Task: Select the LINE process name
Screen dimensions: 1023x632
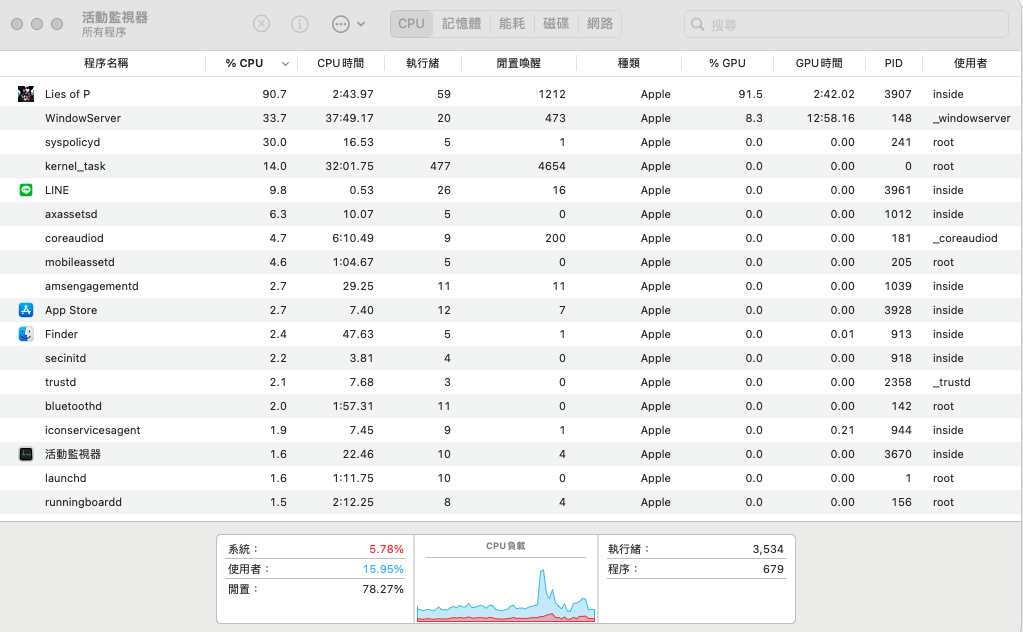Action: [x=57, y=190]
